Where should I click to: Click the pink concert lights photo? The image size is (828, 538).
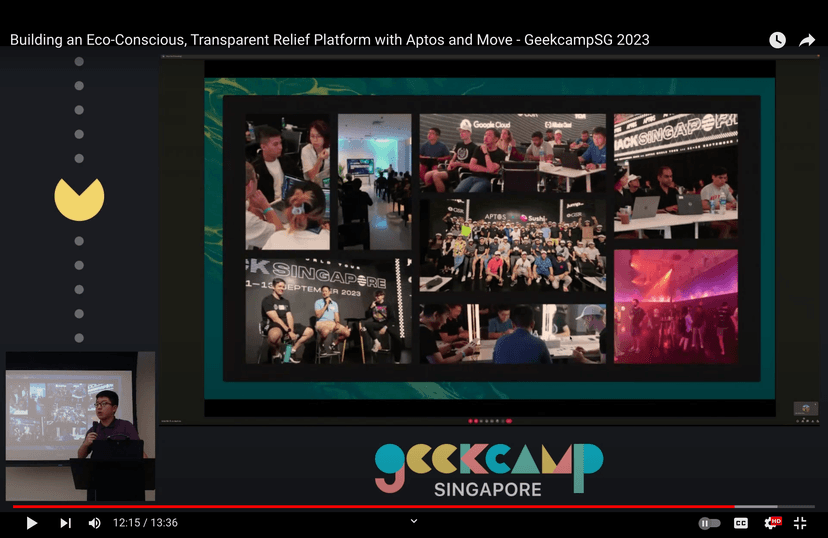pos(675,306)
